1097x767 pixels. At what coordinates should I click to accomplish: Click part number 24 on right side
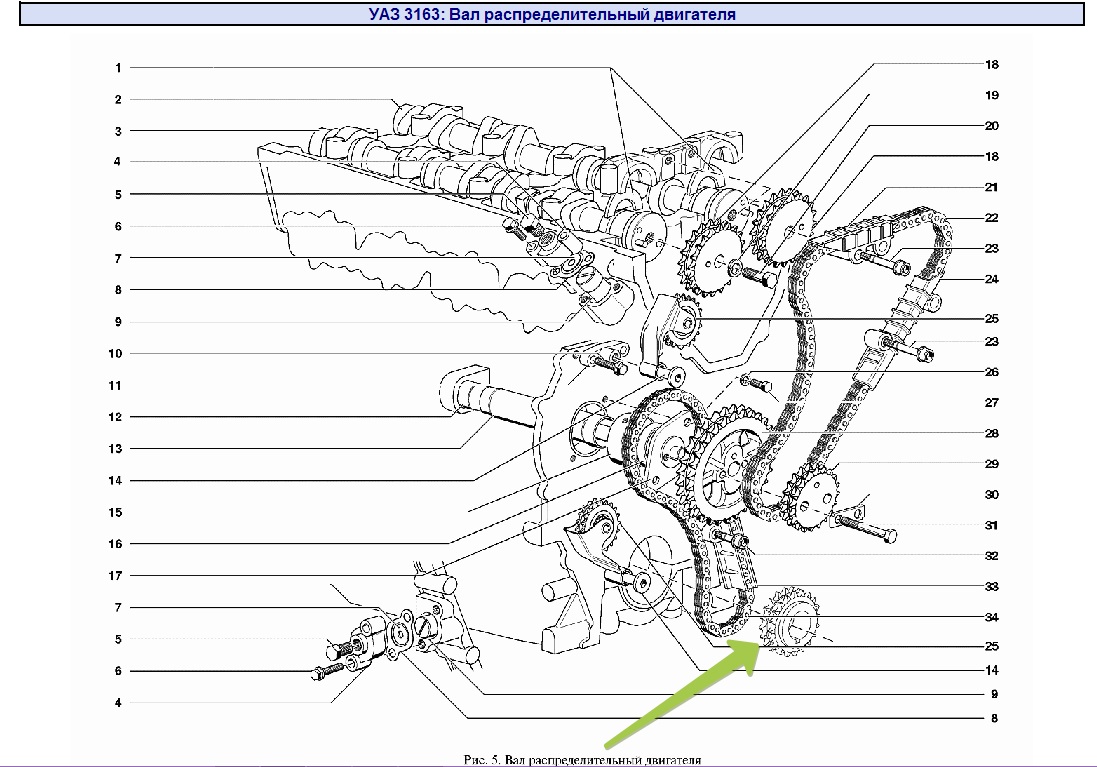click(991, 279)
